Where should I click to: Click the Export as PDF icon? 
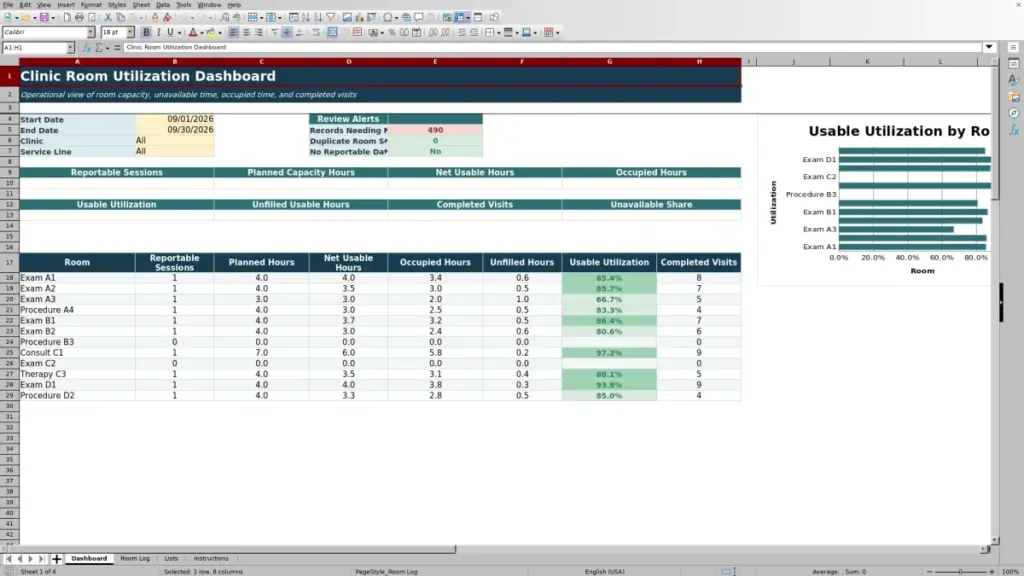(67, 18)
